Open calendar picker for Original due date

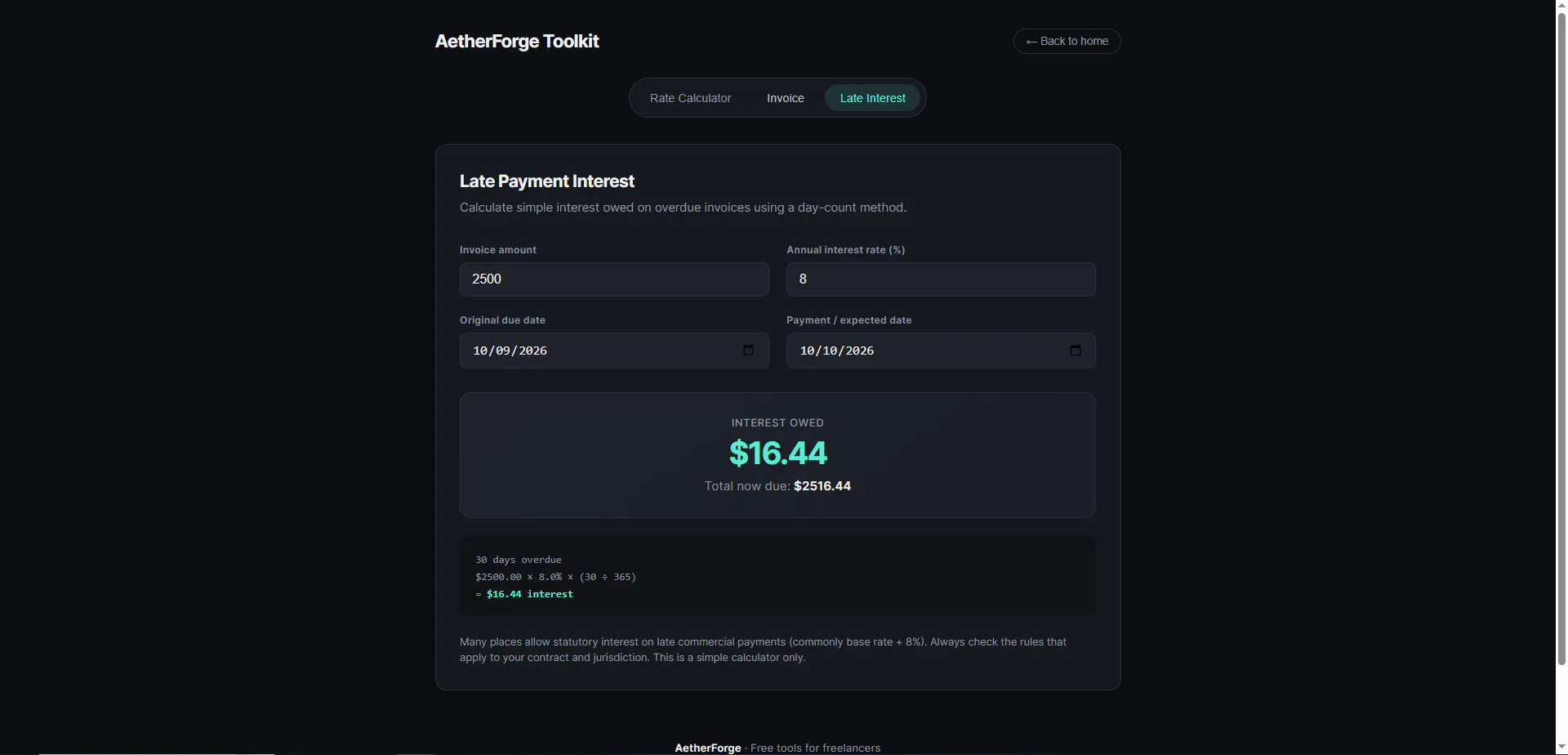[x=748, y=351]
